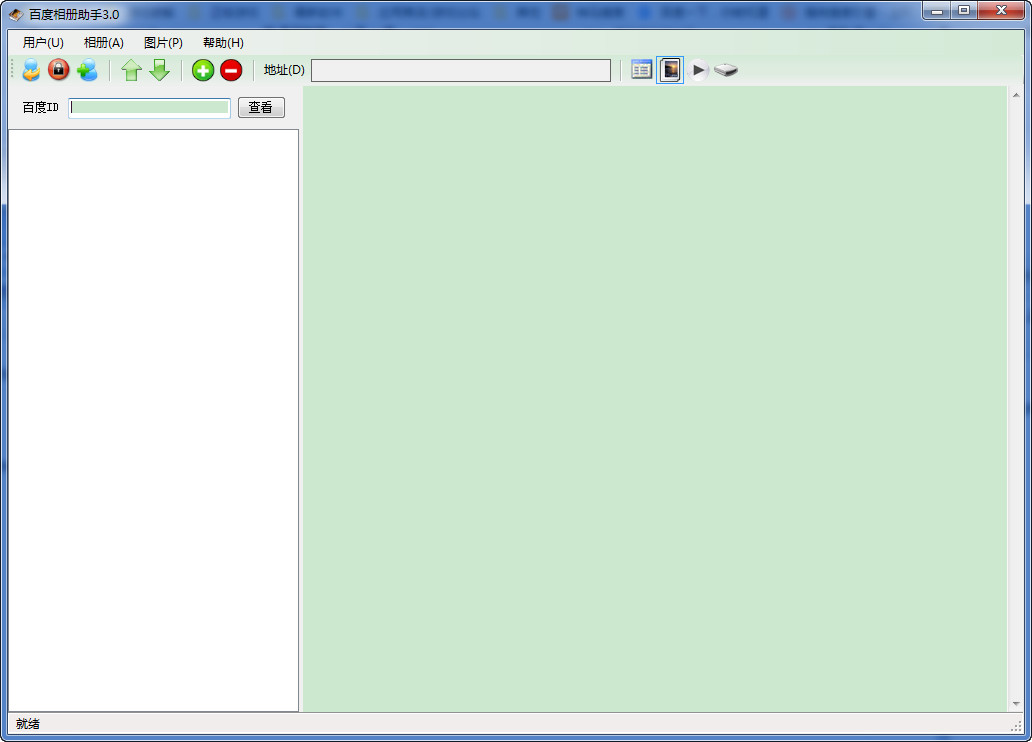The image size is (1032, 742).
Task: Click the disk drive icon
Action: [726, 70]
